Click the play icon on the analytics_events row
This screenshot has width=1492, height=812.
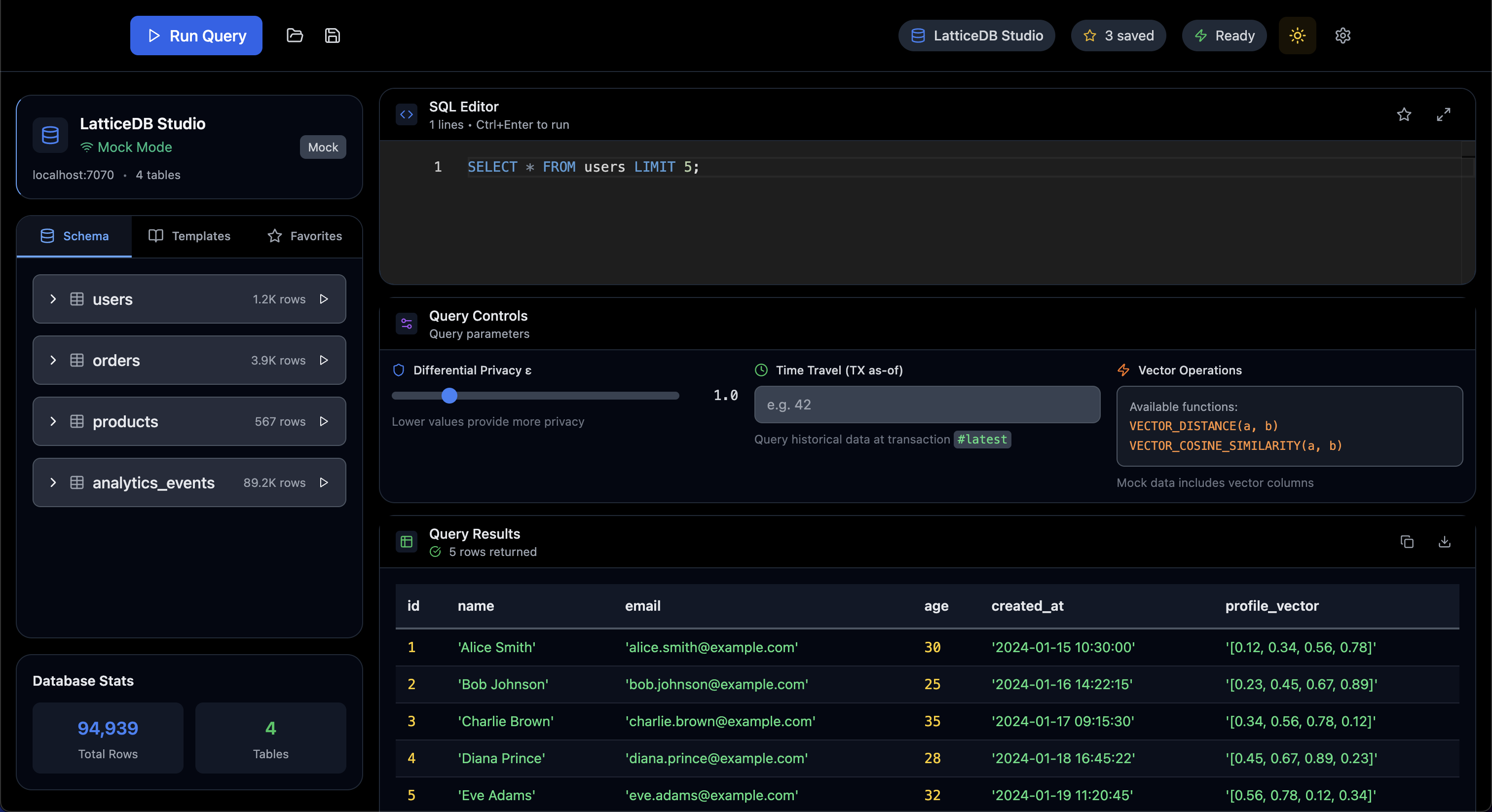point(324,482)
